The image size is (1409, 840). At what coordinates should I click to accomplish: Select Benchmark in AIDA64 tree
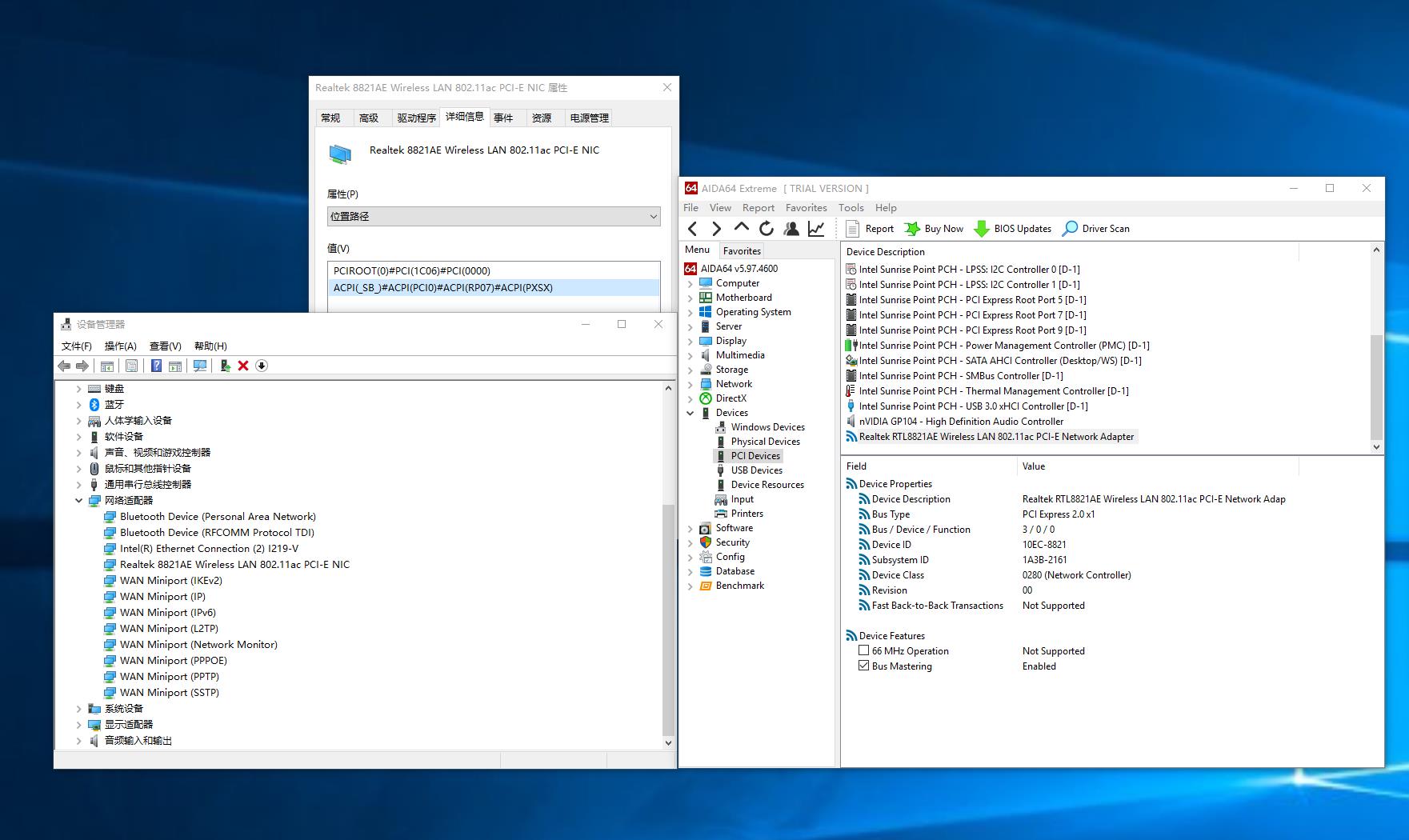pos(739,586)
